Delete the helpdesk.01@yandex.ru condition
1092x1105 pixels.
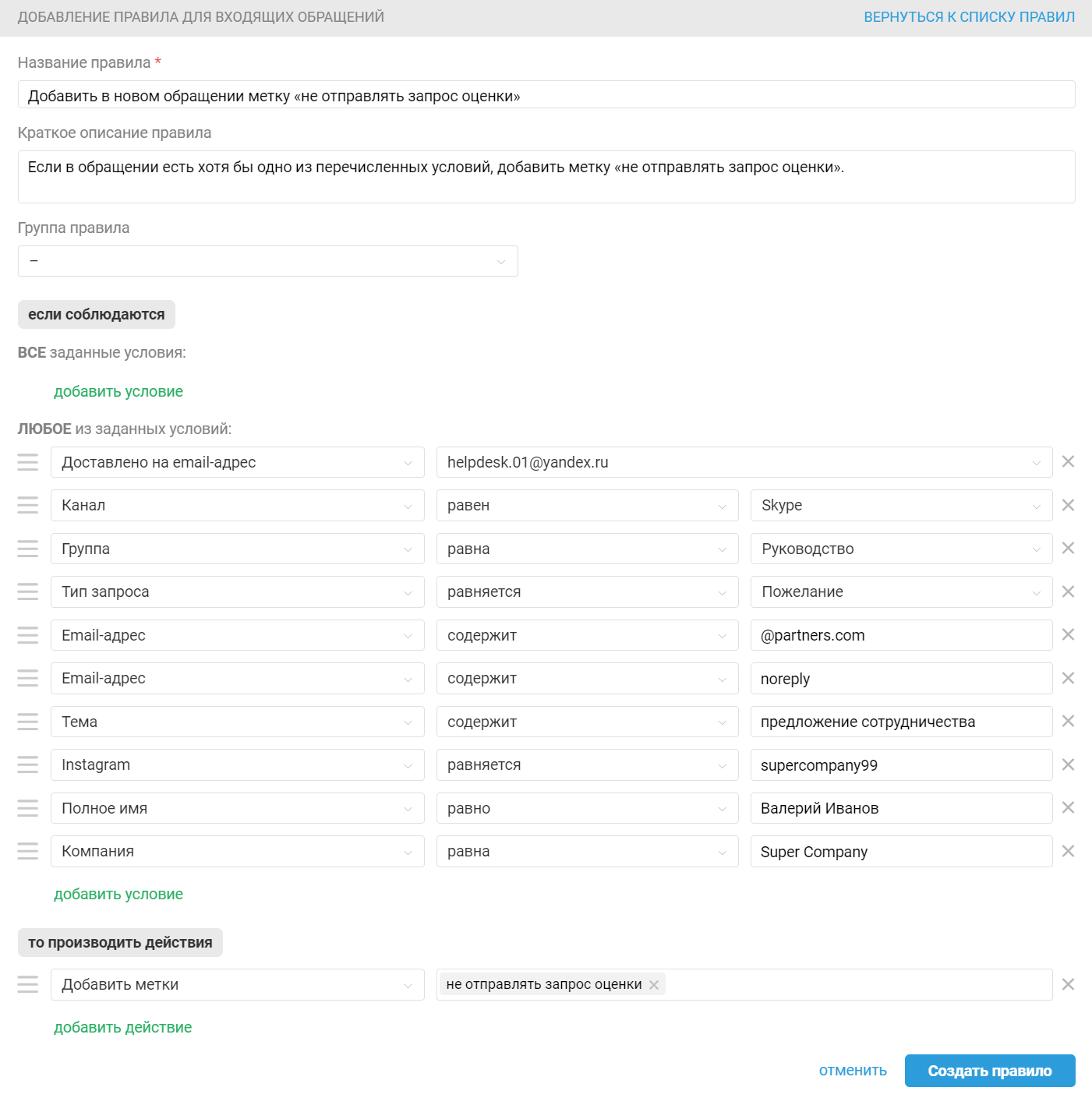(x=1068, y=461)
